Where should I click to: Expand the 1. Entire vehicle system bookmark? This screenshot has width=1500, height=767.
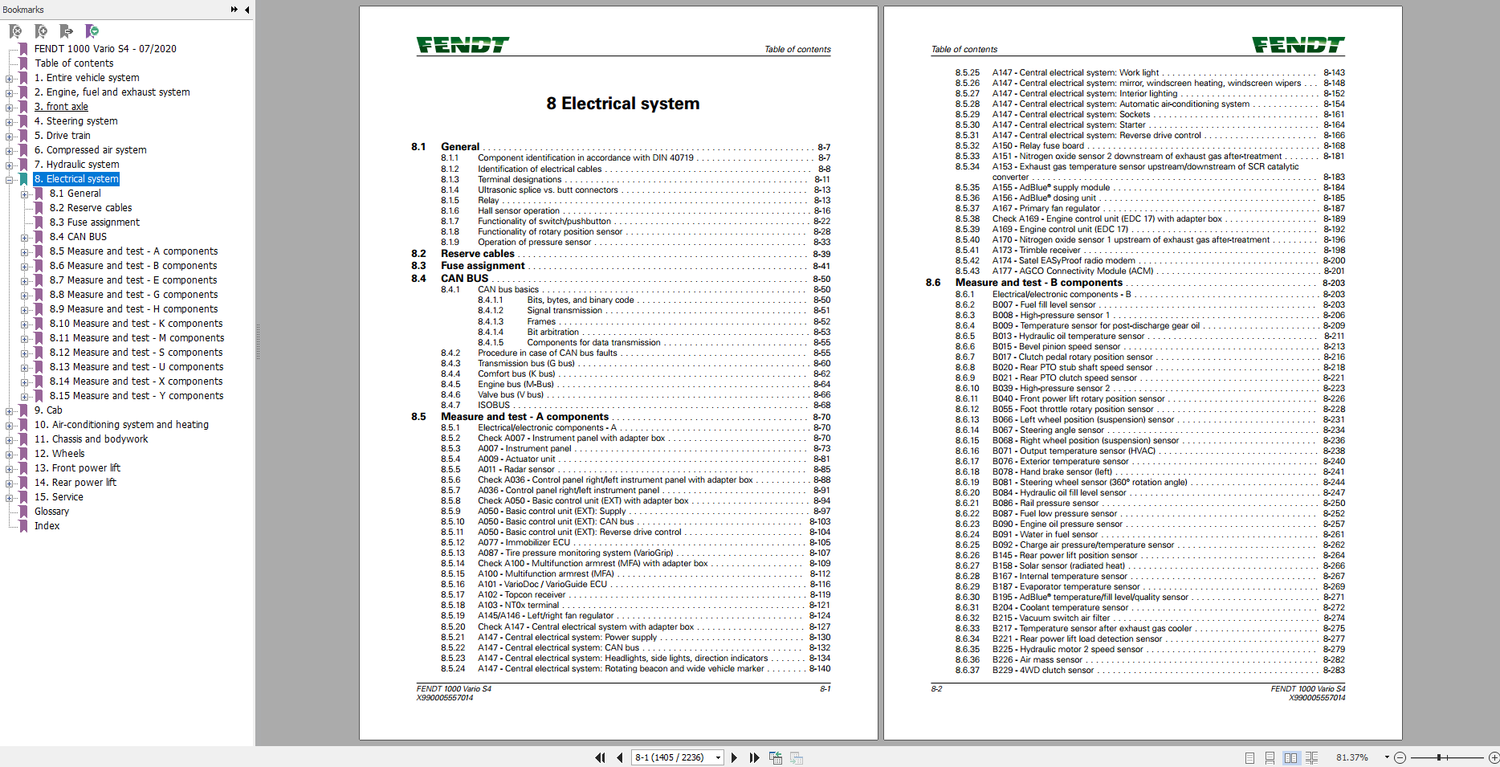pos(9,78)
